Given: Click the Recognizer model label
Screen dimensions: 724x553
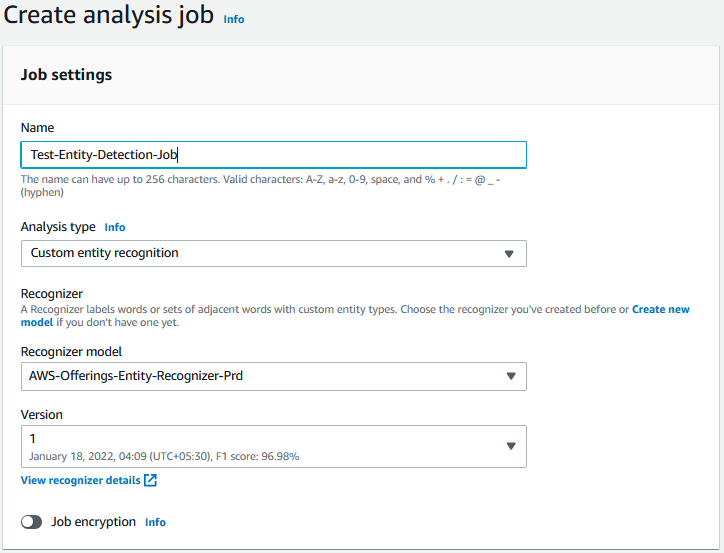Looking at the screenshot, I should pyautogui.click(x=71, y=352).
